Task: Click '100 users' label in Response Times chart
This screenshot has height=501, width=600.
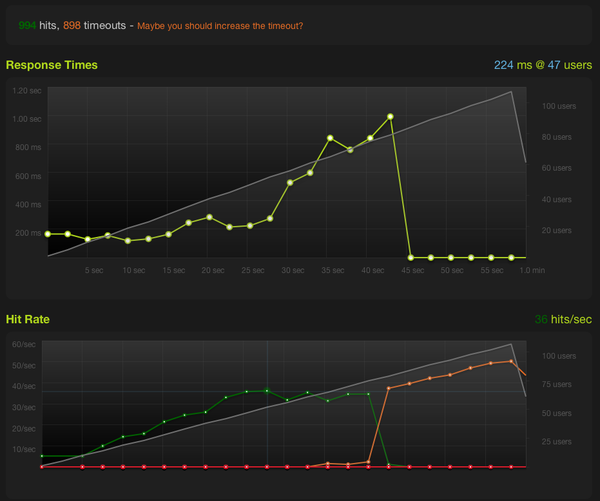Action: pyautogui.click(x=559, y=106)
